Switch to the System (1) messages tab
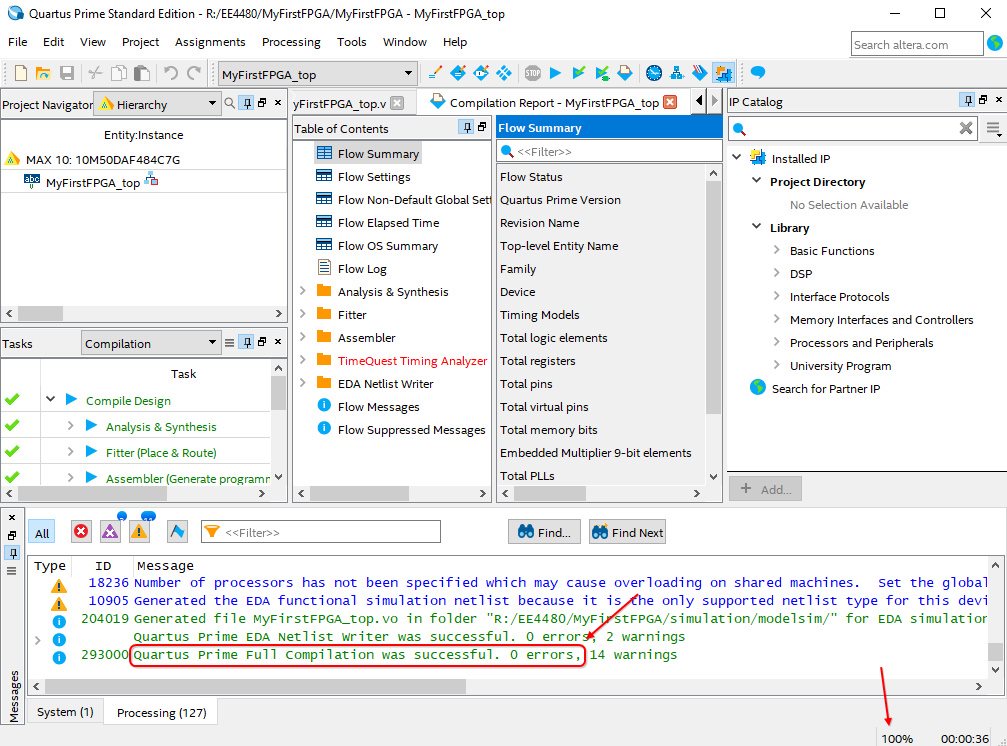Screen dimensions: 1007x746 pyautogui.click(x=65, y=712)
